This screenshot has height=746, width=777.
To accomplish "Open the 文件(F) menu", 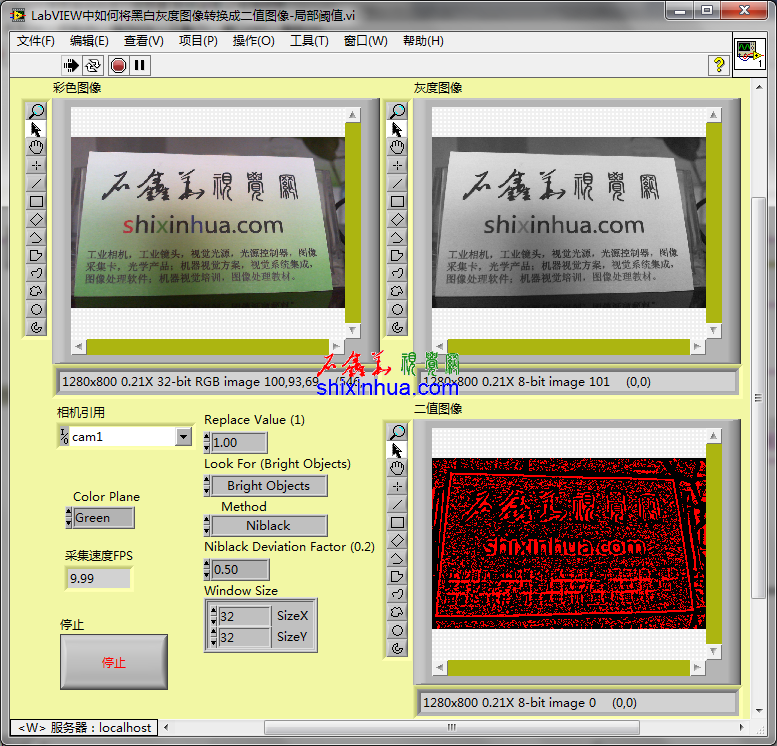I will [x=36, y=41].
